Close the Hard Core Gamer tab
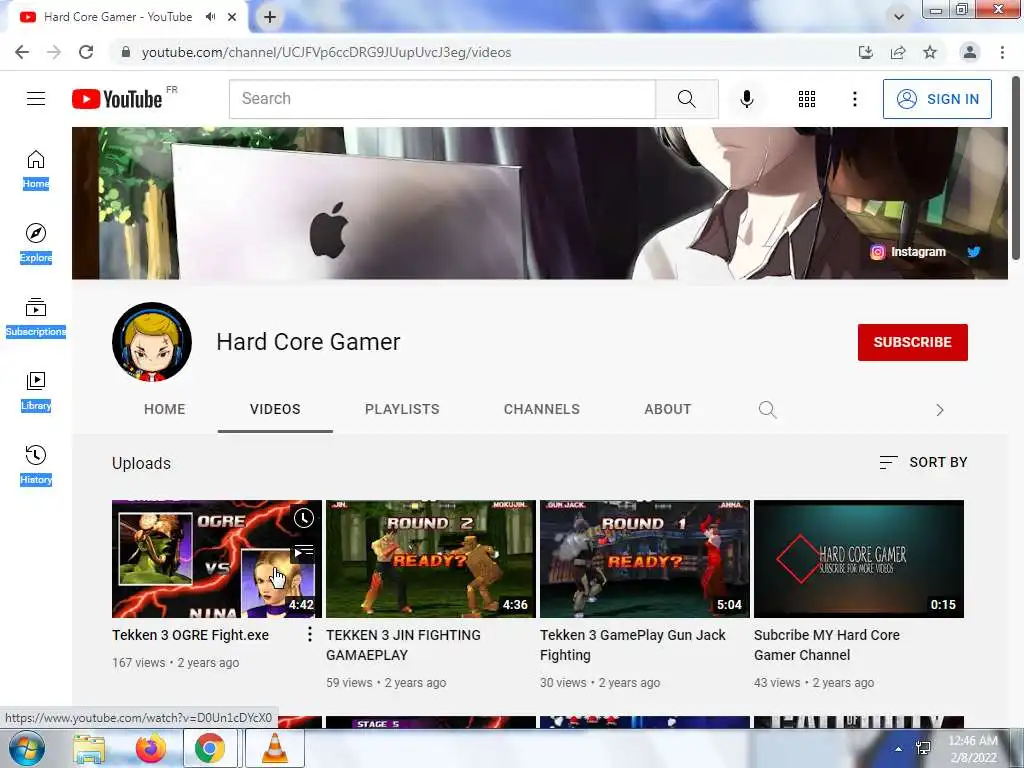This screenshot has height=768, width=1024. [x=232, y=17]
